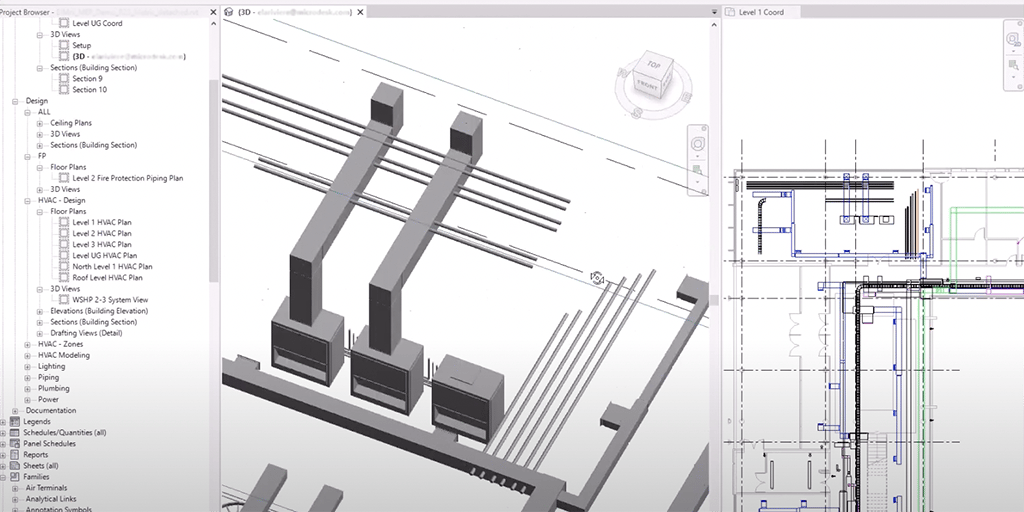1024x512 pixels.
Task: Click the Level UG Coord view icon
Action: (x=64, y=23)
